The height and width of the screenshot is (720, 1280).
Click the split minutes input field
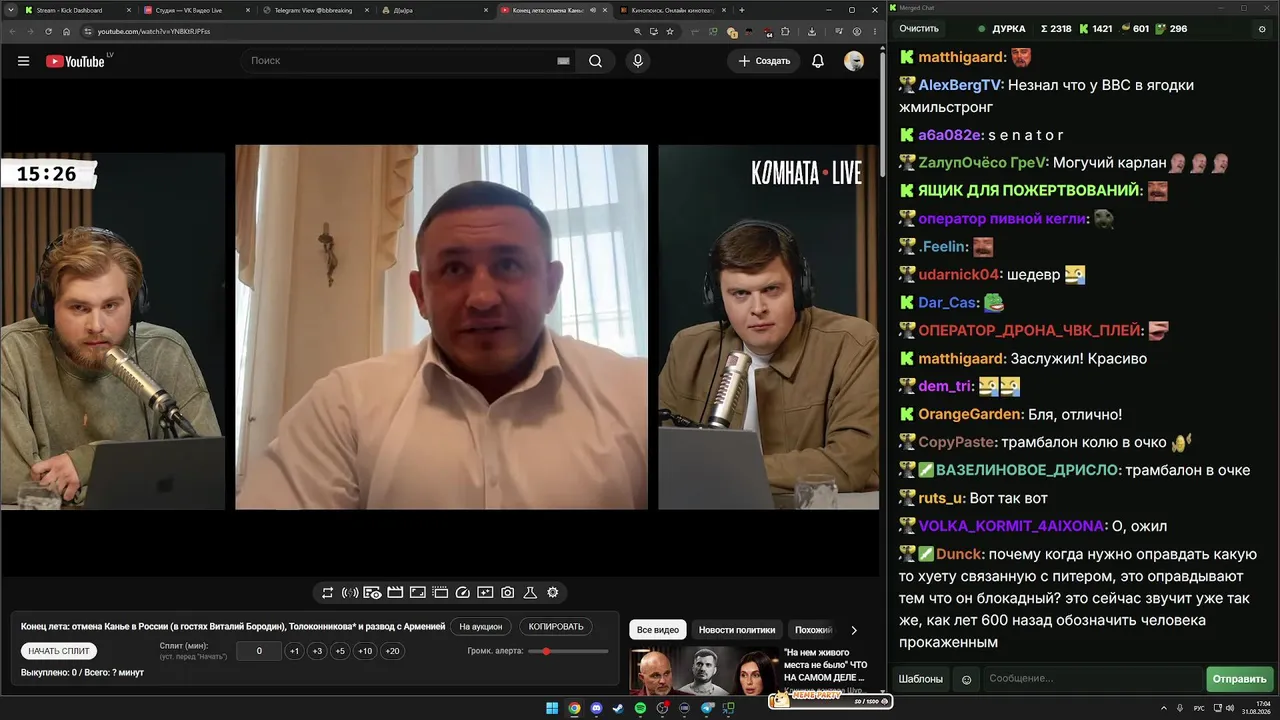[x=259, y=651]
